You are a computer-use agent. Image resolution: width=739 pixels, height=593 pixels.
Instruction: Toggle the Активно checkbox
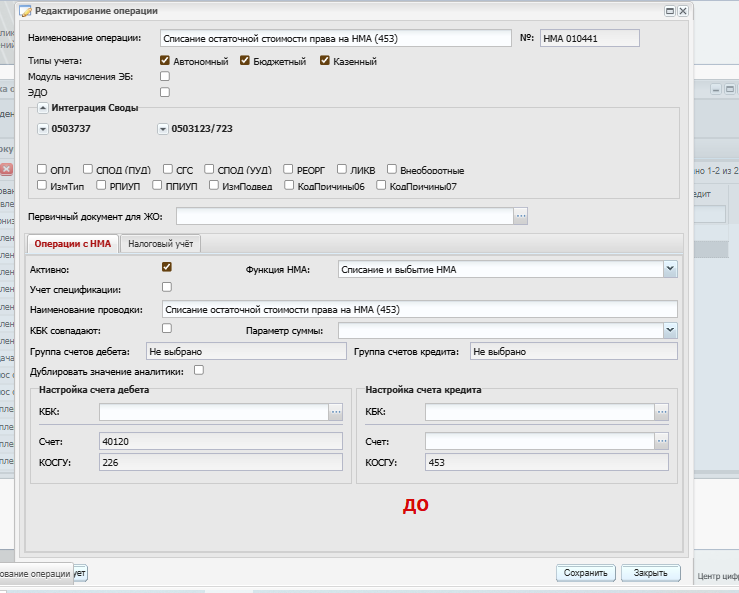point(166,267)
